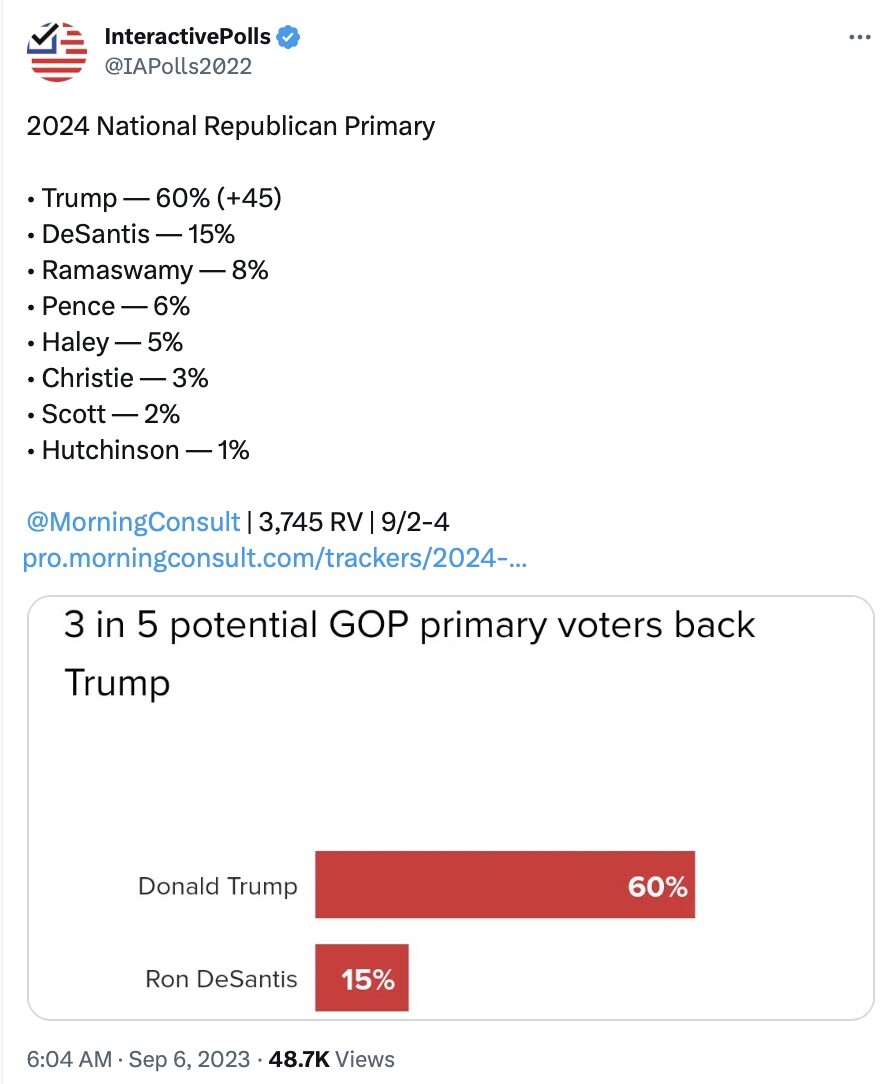Click the 'Donald Trump' chart label

pyautogui.click(x=218, y=886)
